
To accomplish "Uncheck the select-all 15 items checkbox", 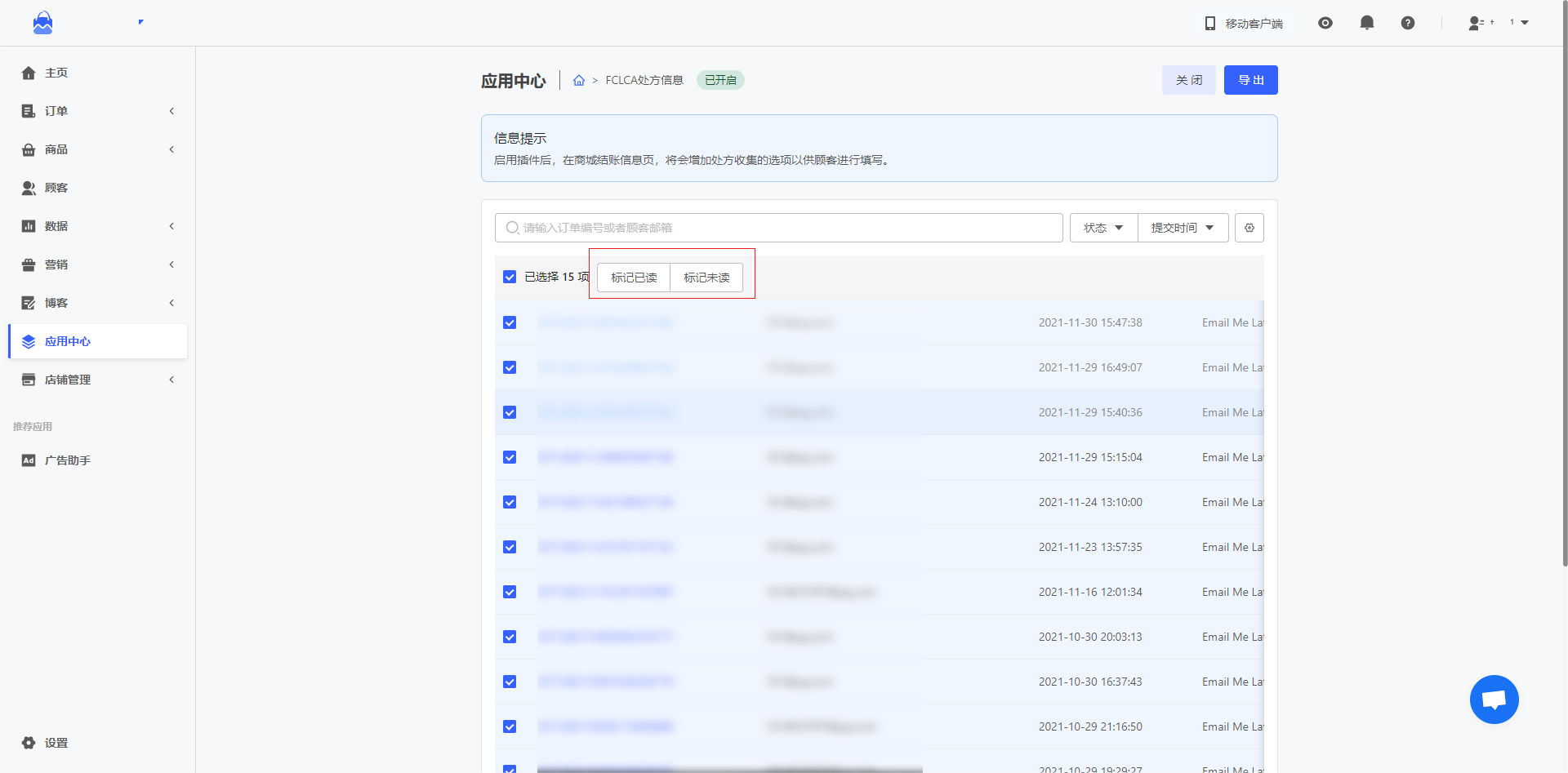I will (510, 277).
